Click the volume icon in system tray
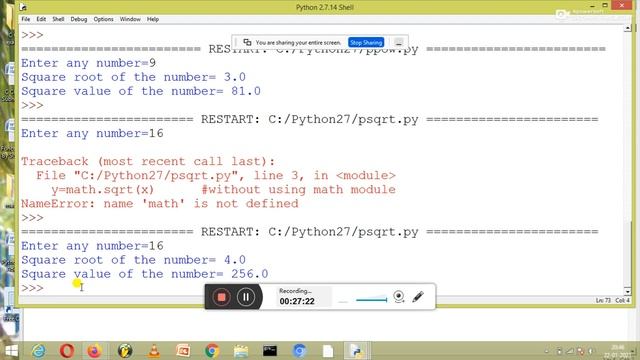The height and width of the screenshot is (360, 640). 590,351
